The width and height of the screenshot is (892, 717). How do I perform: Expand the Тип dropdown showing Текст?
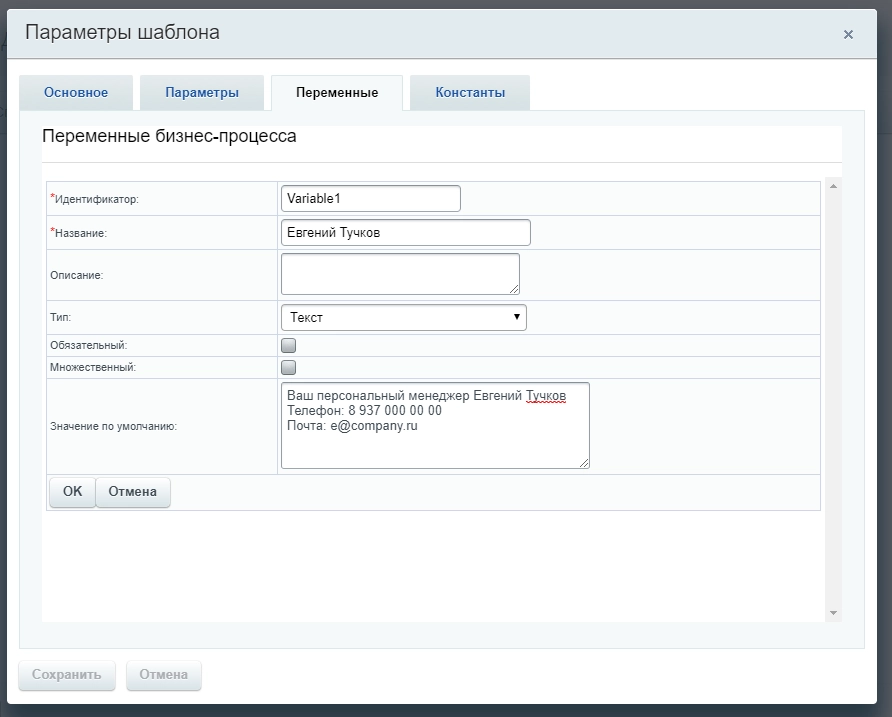404,317
